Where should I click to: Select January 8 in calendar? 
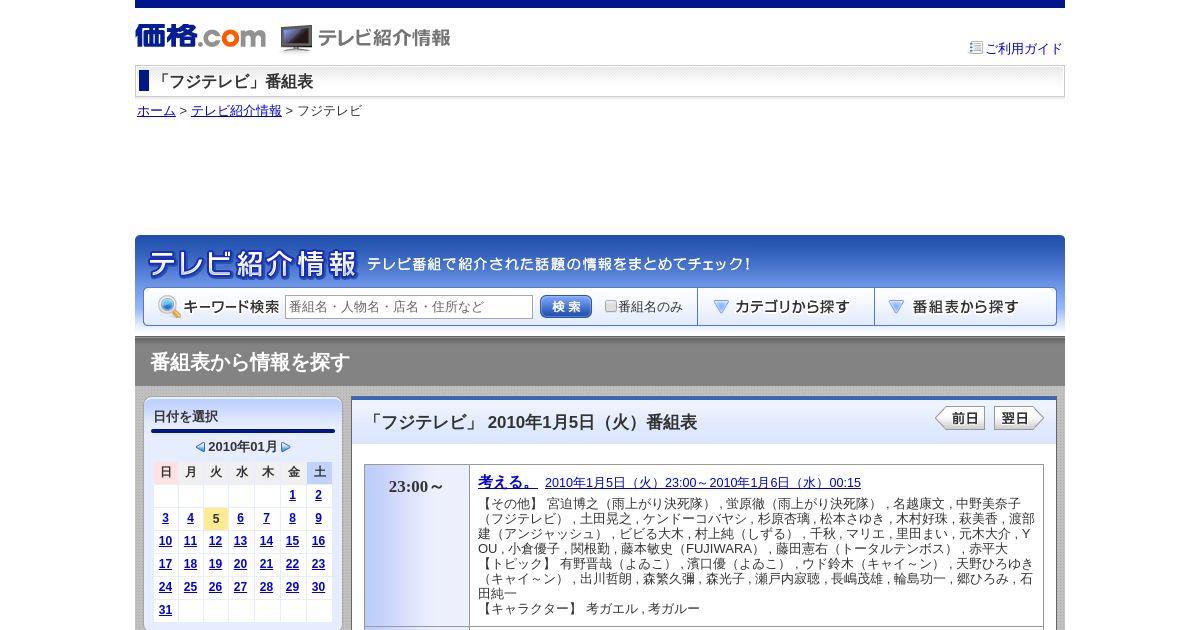click(x=293, y=518)
